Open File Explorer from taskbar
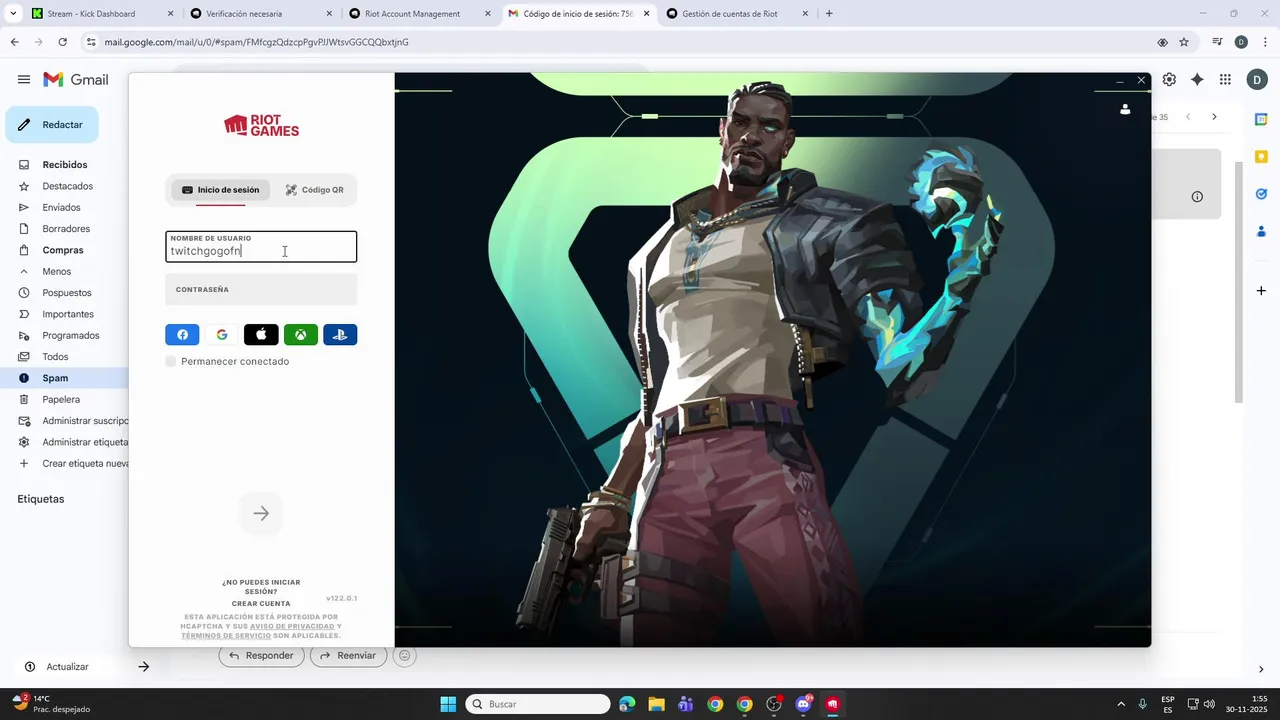 point(656,704)
